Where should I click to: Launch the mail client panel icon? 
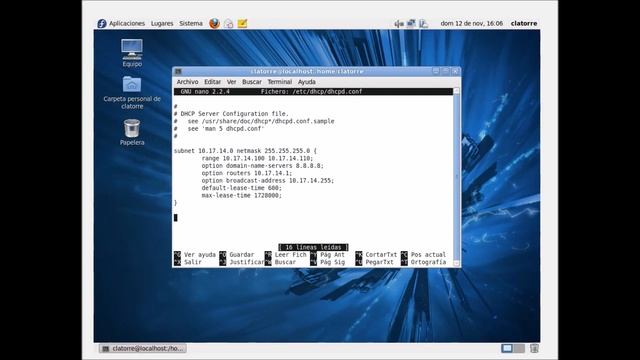tap(229, 23)
